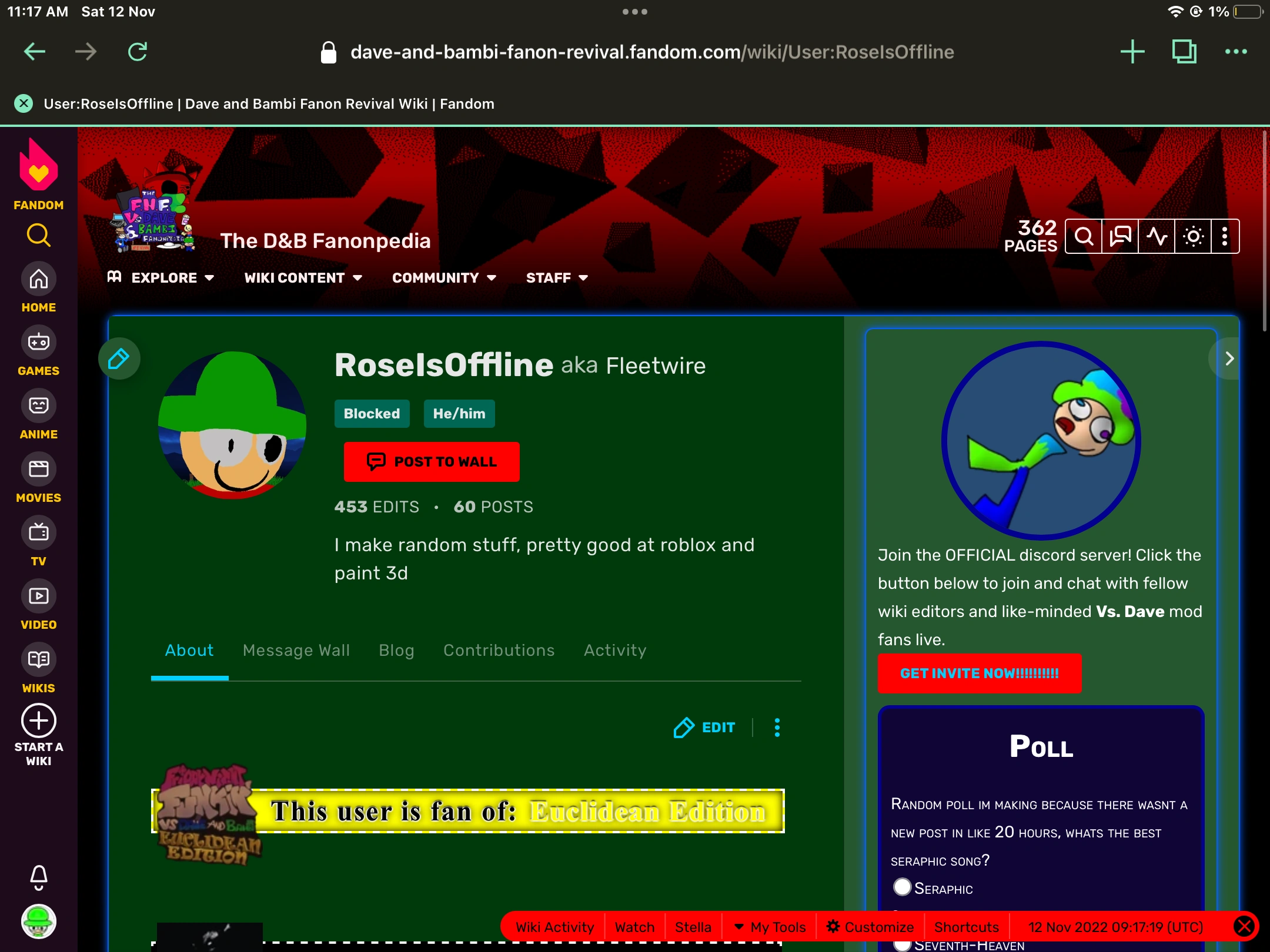Click the browser address bar URL
Screen dimensions: 1270x952
point(651,52)
